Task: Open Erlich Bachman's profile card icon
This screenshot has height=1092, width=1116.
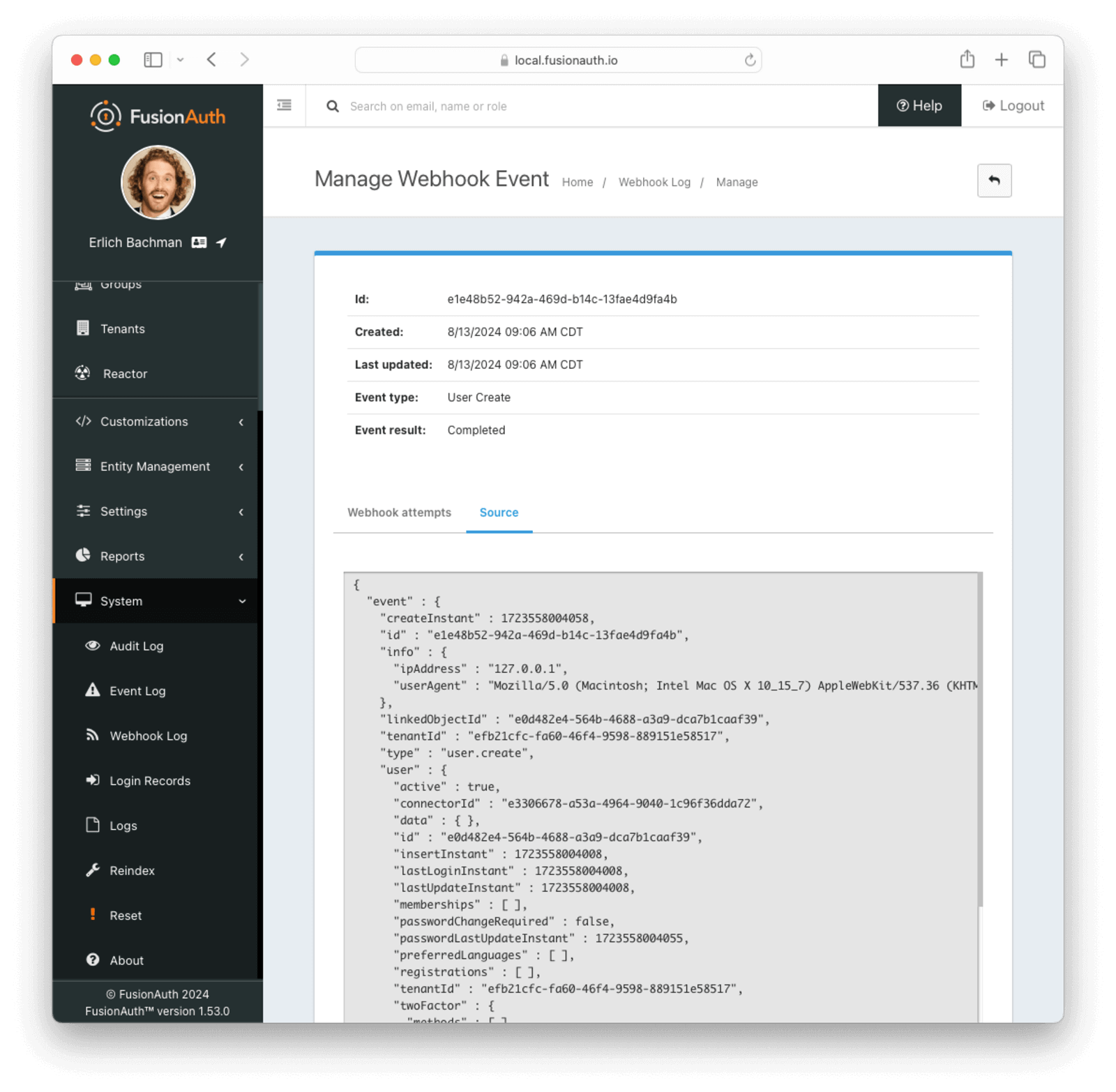Action: (x=199, y=243)
